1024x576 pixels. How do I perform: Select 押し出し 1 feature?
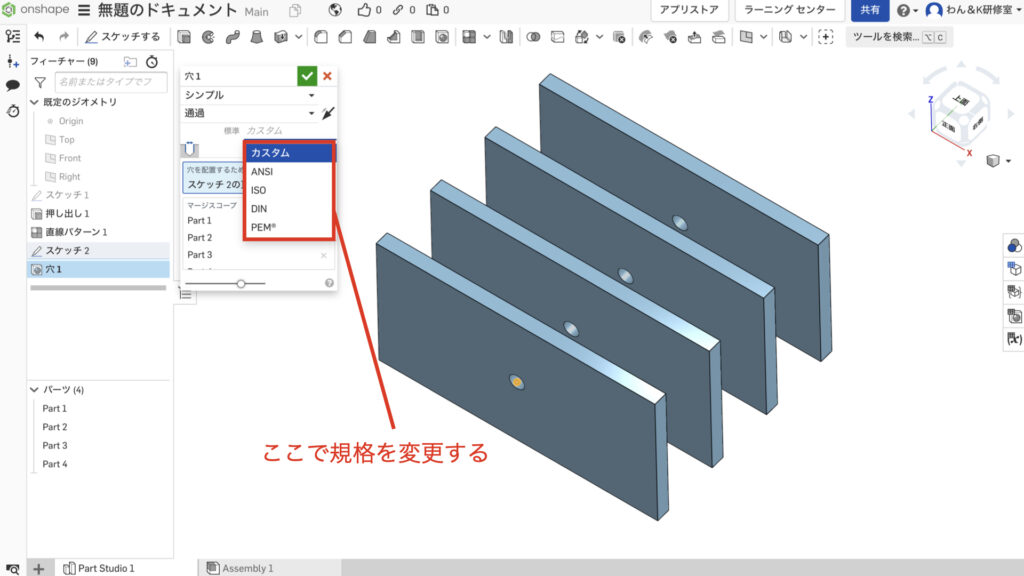[x=67, y=214]
